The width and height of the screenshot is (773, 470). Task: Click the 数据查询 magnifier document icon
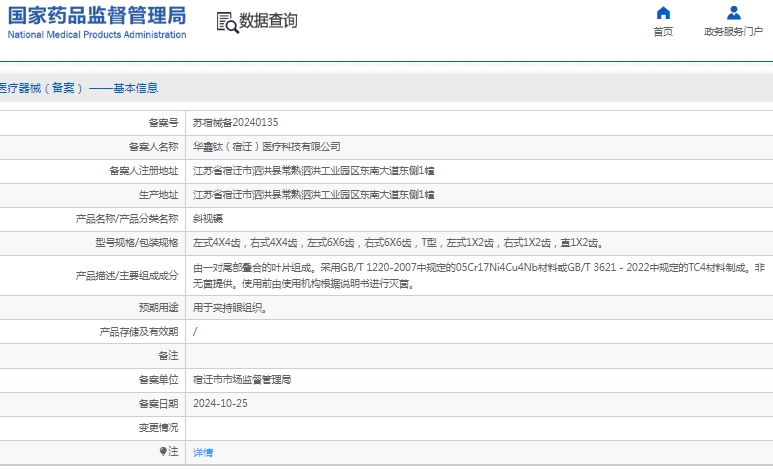(228, 23)
